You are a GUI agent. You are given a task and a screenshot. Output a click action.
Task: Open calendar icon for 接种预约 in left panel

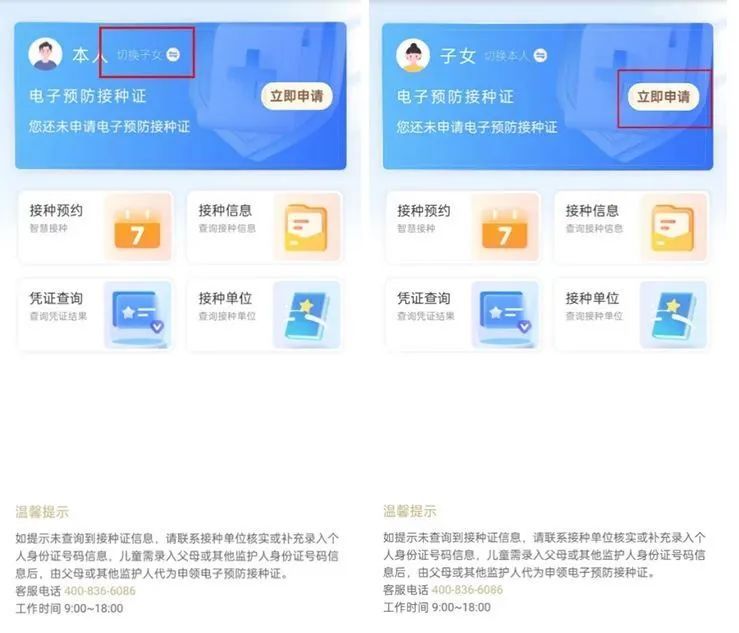coord(137,228)
